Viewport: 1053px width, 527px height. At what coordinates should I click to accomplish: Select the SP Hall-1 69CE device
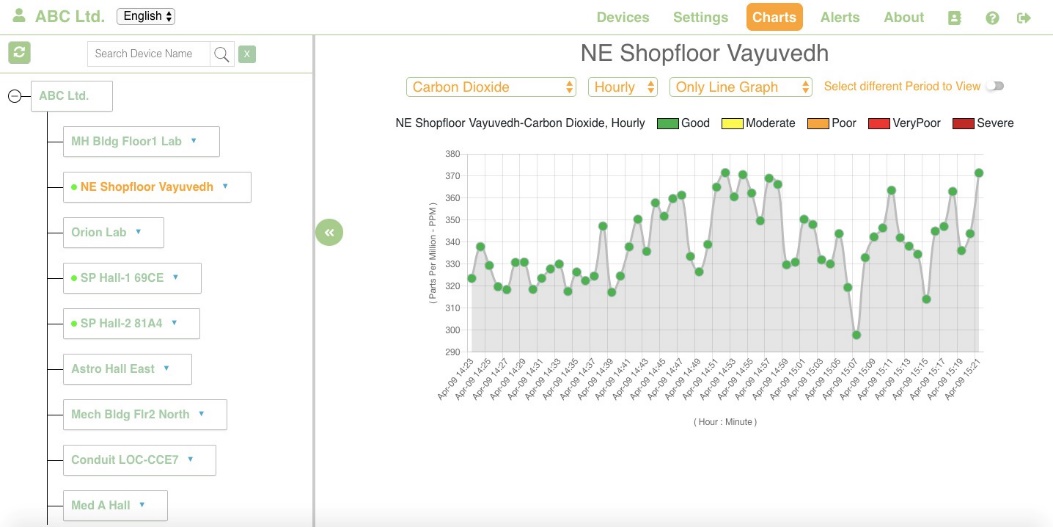pyautogui.click(x=132, y=278)
